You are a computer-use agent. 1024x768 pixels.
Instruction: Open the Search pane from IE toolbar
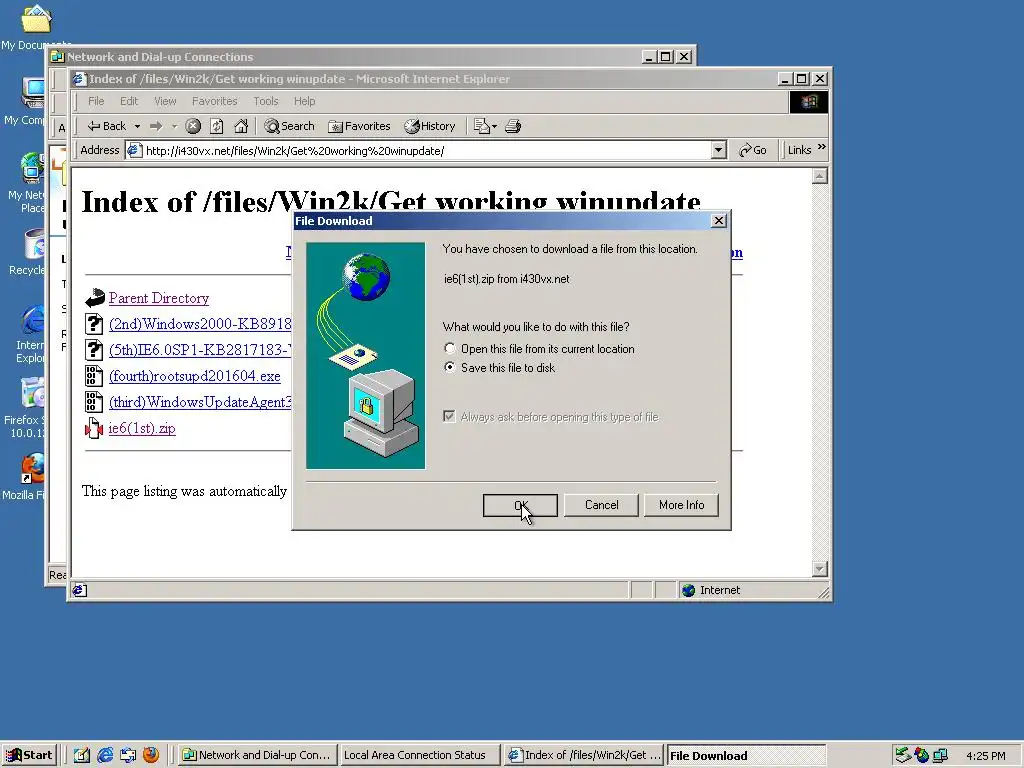click(289, 126)
